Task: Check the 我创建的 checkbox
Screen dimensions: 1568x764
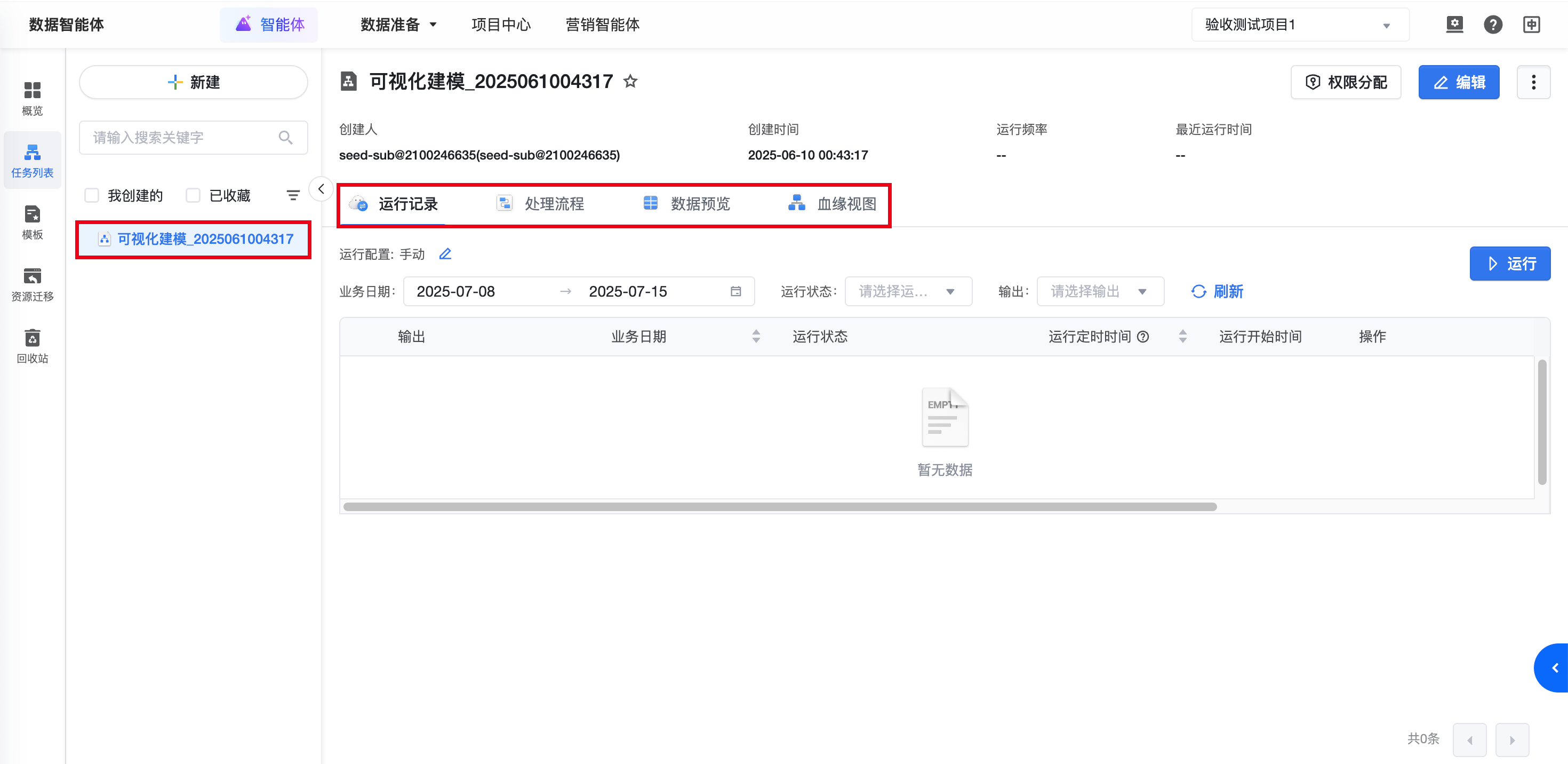Action: coord(92,195)
